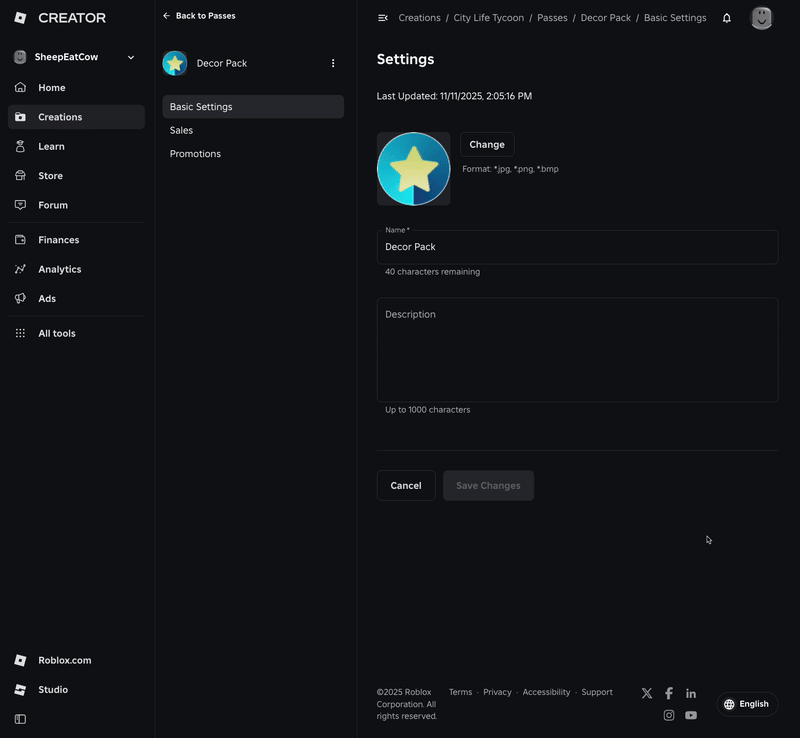
Task: Click the Decor Pack star thumbnail
Action: [174, 63]
